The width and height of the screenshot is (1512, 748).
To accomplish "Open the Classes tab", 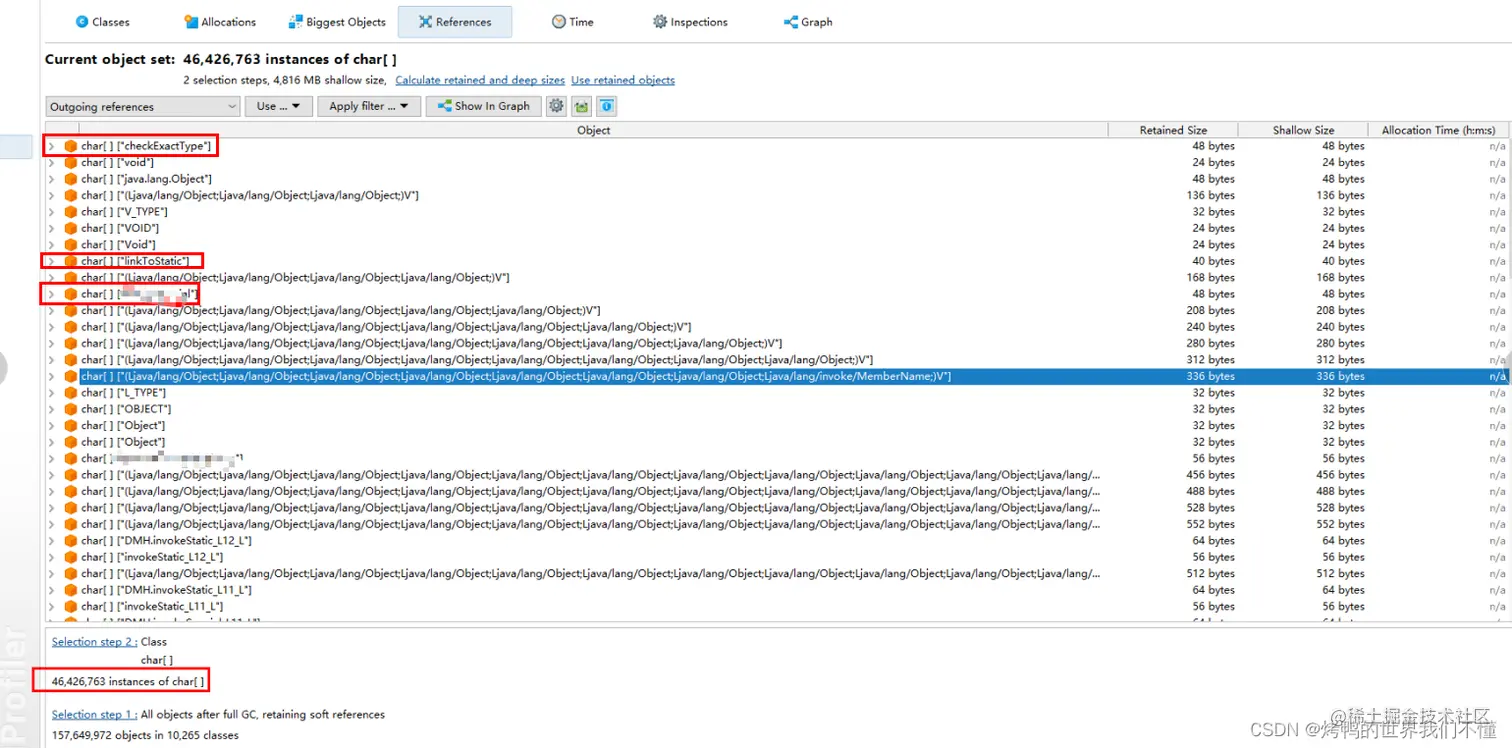I will (x=103, y=22).
